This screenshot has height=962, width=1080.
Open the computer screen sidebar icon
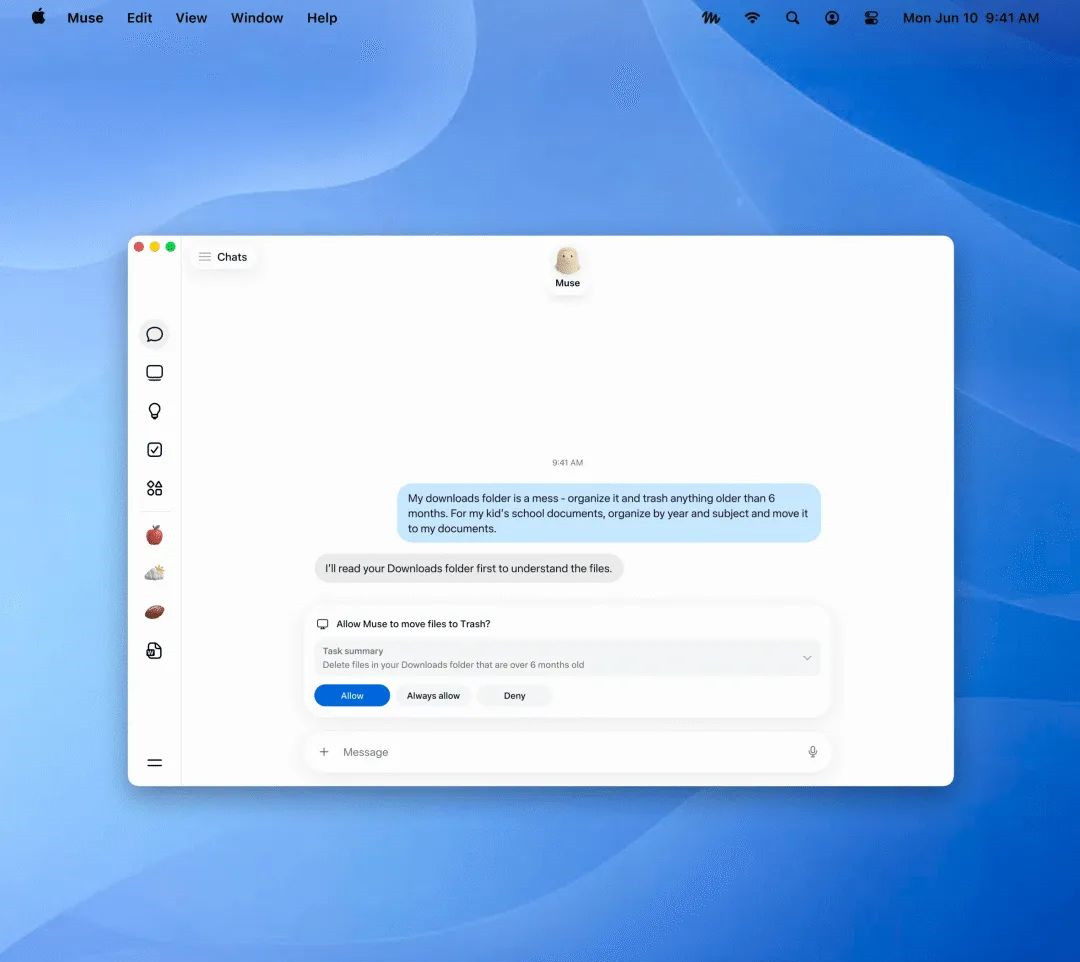click(154, 373)
